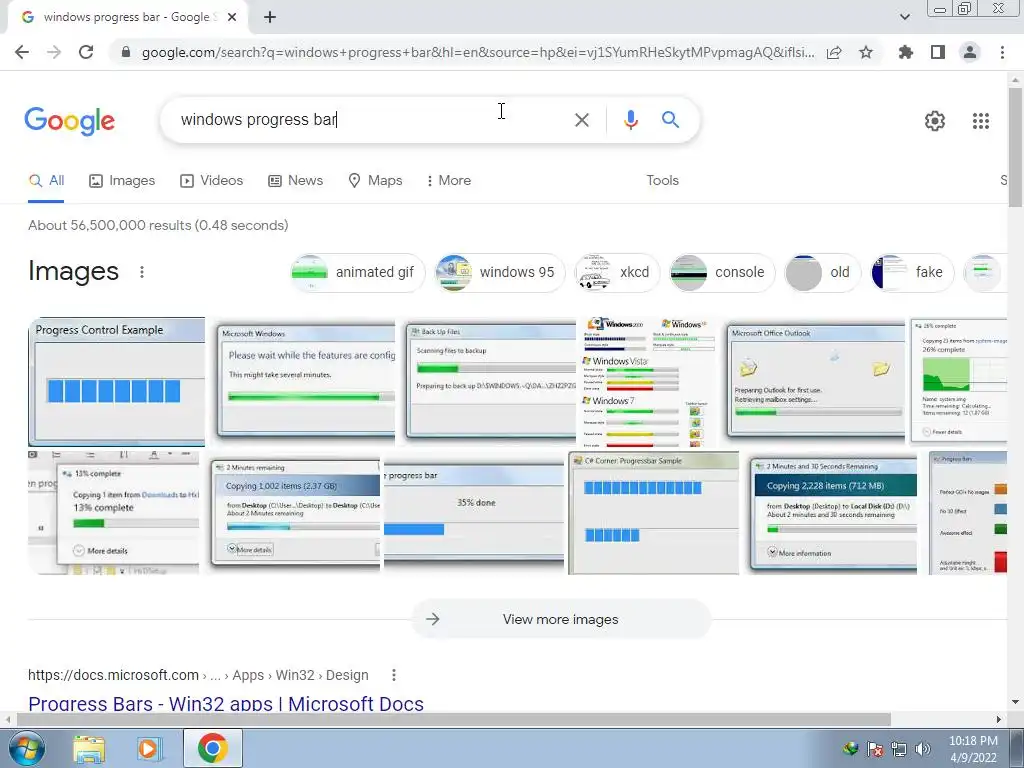This screenshot has width=1024, height=768.
Task: Open Progress Control Example image
Action: (116, 381)
